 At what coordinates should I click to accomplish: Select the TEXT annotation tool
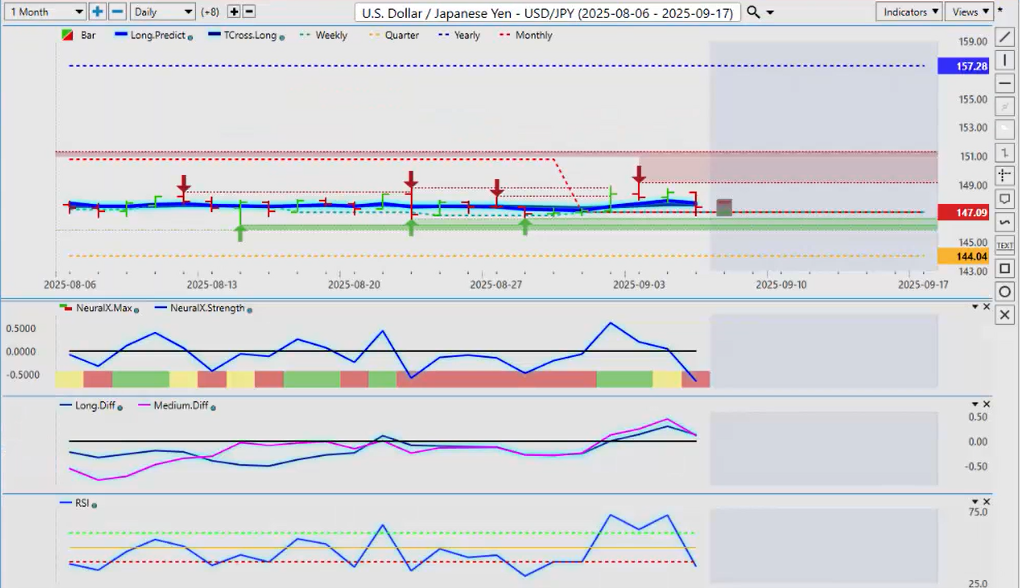coord(1005,245)
